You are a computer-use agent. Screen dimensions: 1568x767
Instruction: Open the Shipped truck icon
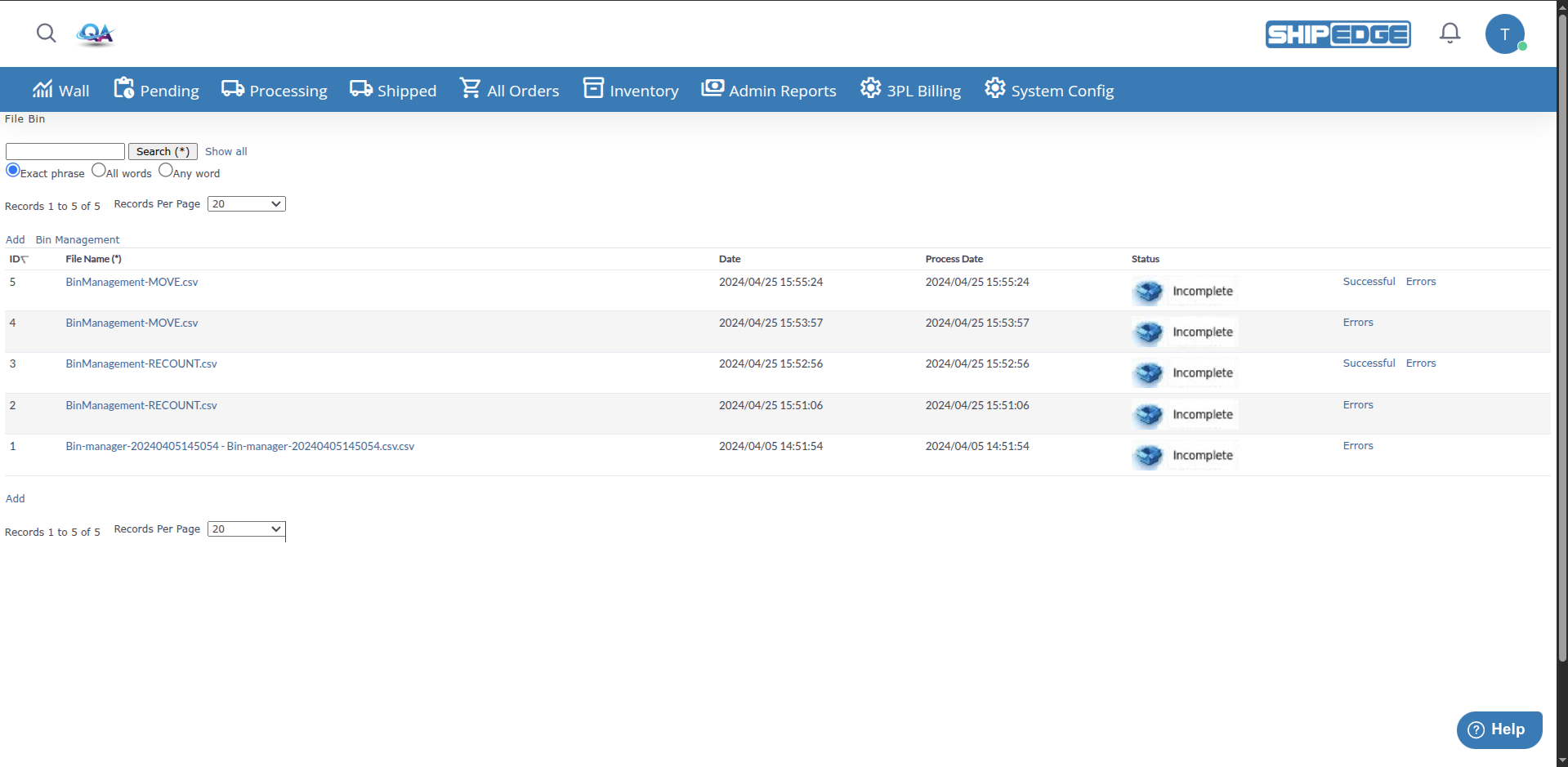tap(360, 88)
